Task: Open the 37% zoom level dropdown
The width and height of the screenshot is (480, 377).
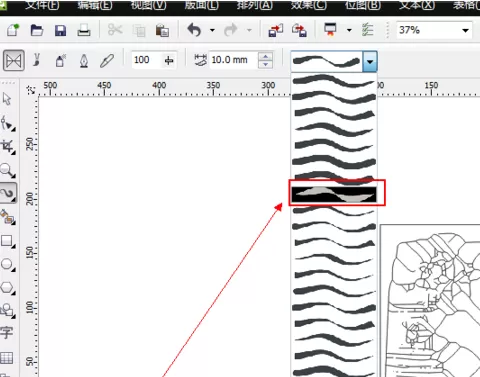Action: 465,31
